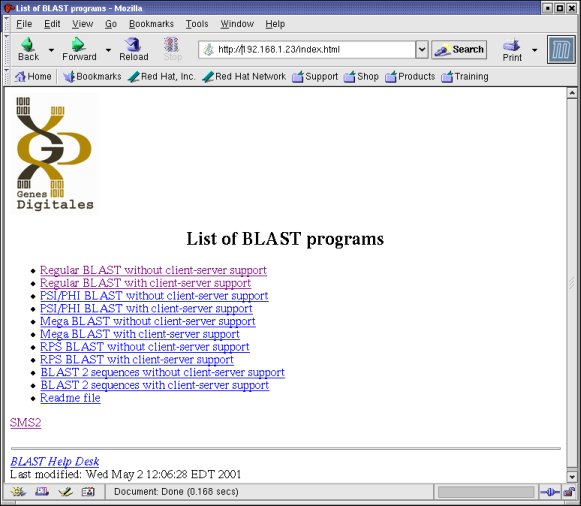Click the status bar progress meter
The image size is (581, 506).
click(485, 492)
